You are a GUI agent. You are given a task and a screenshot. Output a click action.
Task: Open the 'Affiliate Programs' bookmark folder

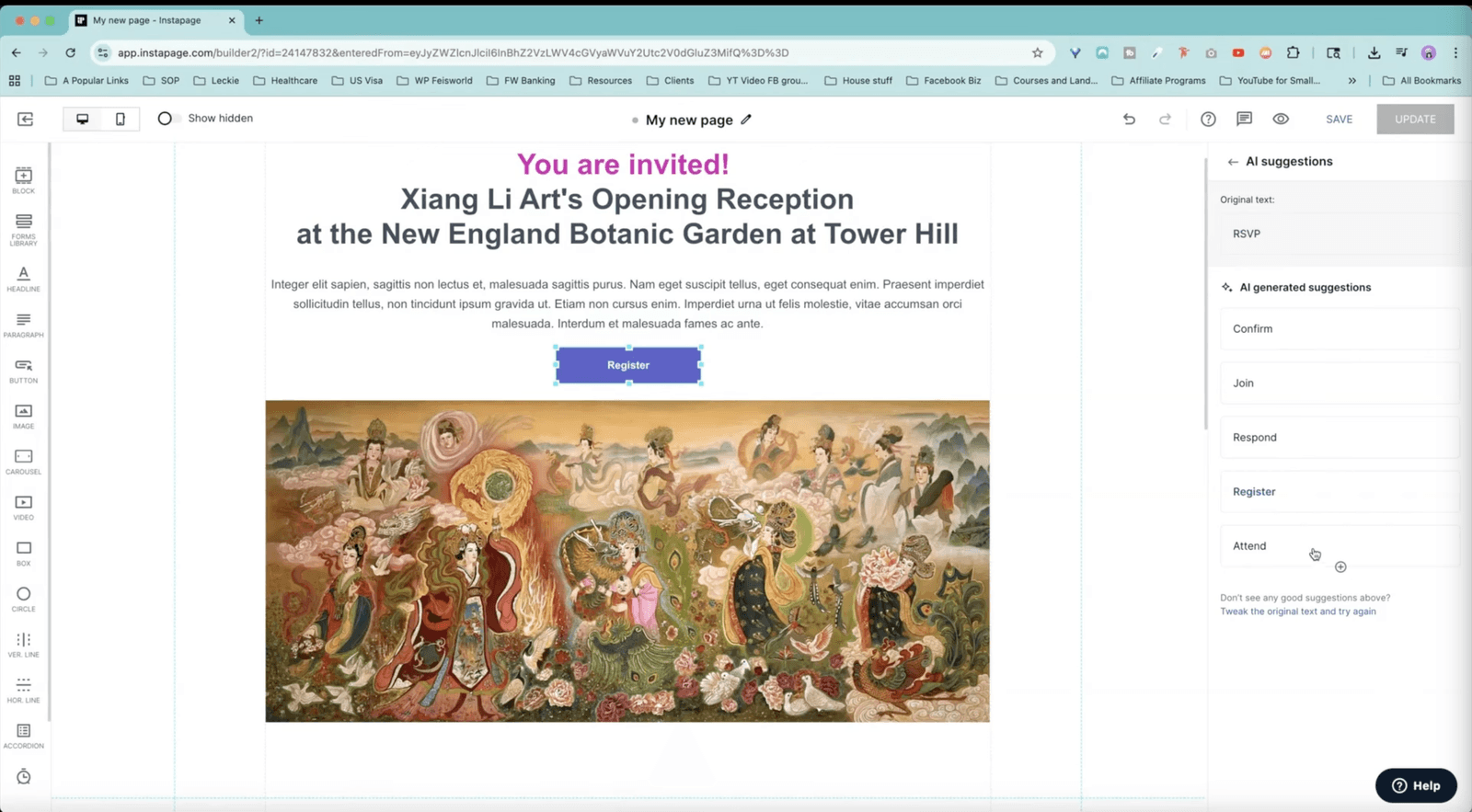pyautogui.click(x=1159, y=81)
